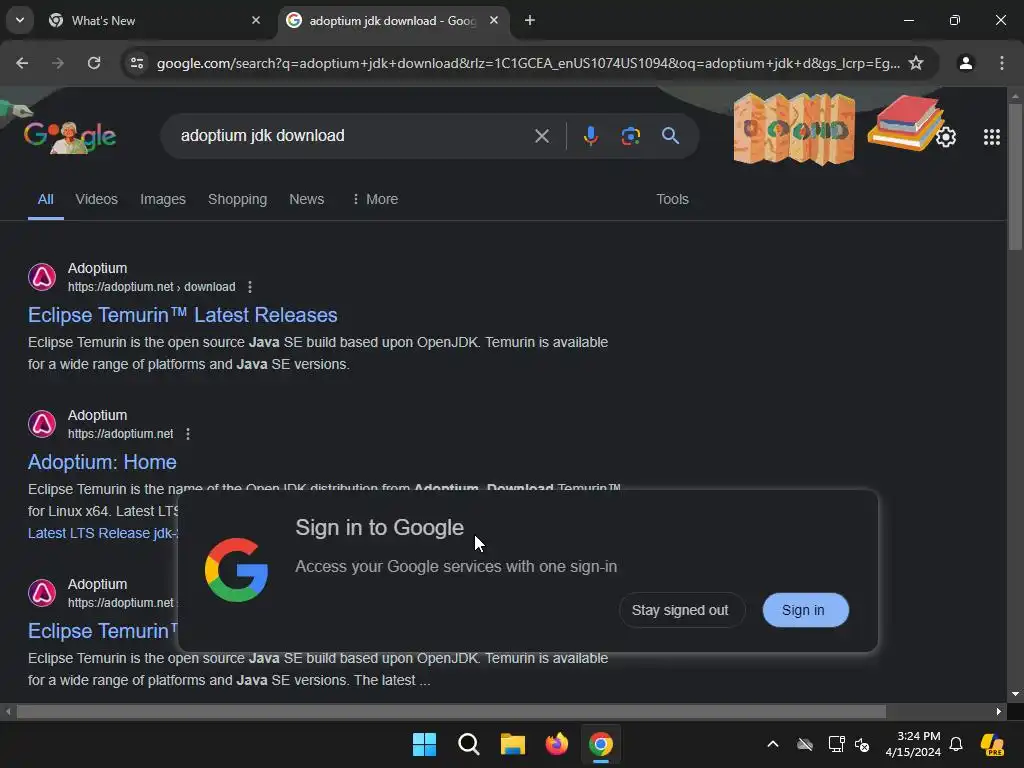Click the horizontal scrollbar thumb
Screen dimensions: 1024x768
451,711
